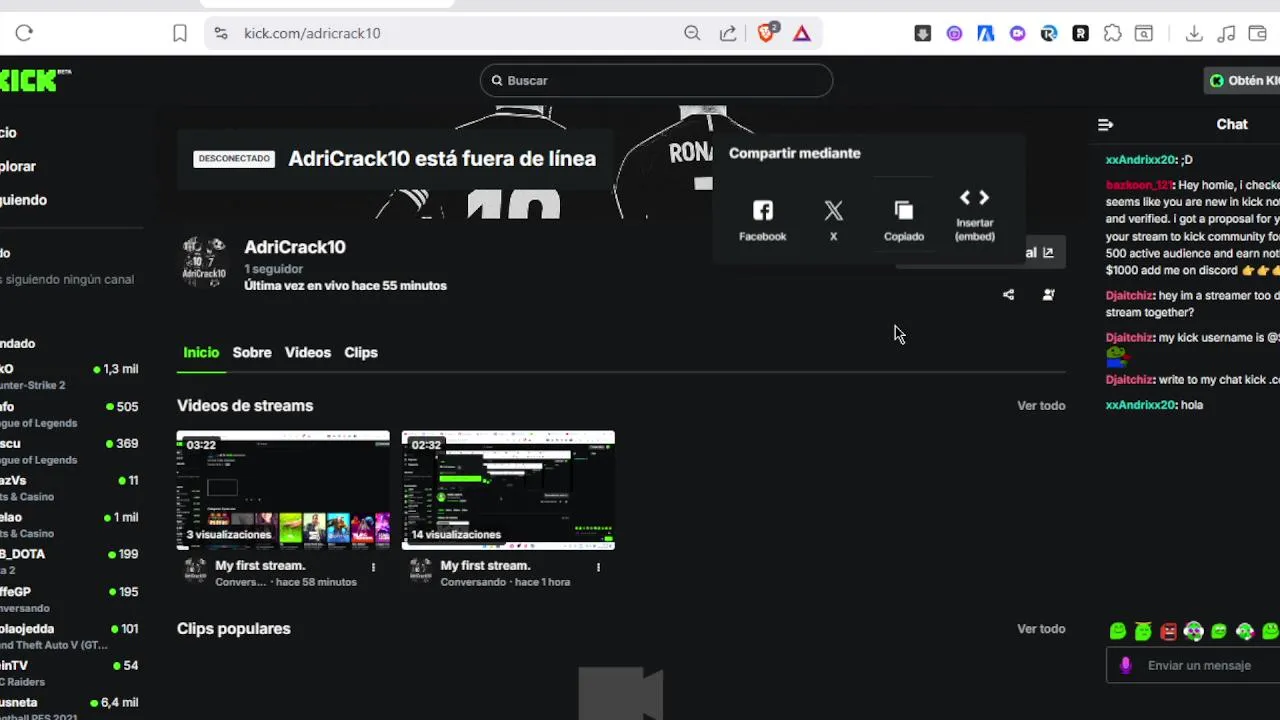Image resolution: width=1280 pixels, height=720 pixels.
Task: Switch to the Sobre tab
Action: coord(252,352)
